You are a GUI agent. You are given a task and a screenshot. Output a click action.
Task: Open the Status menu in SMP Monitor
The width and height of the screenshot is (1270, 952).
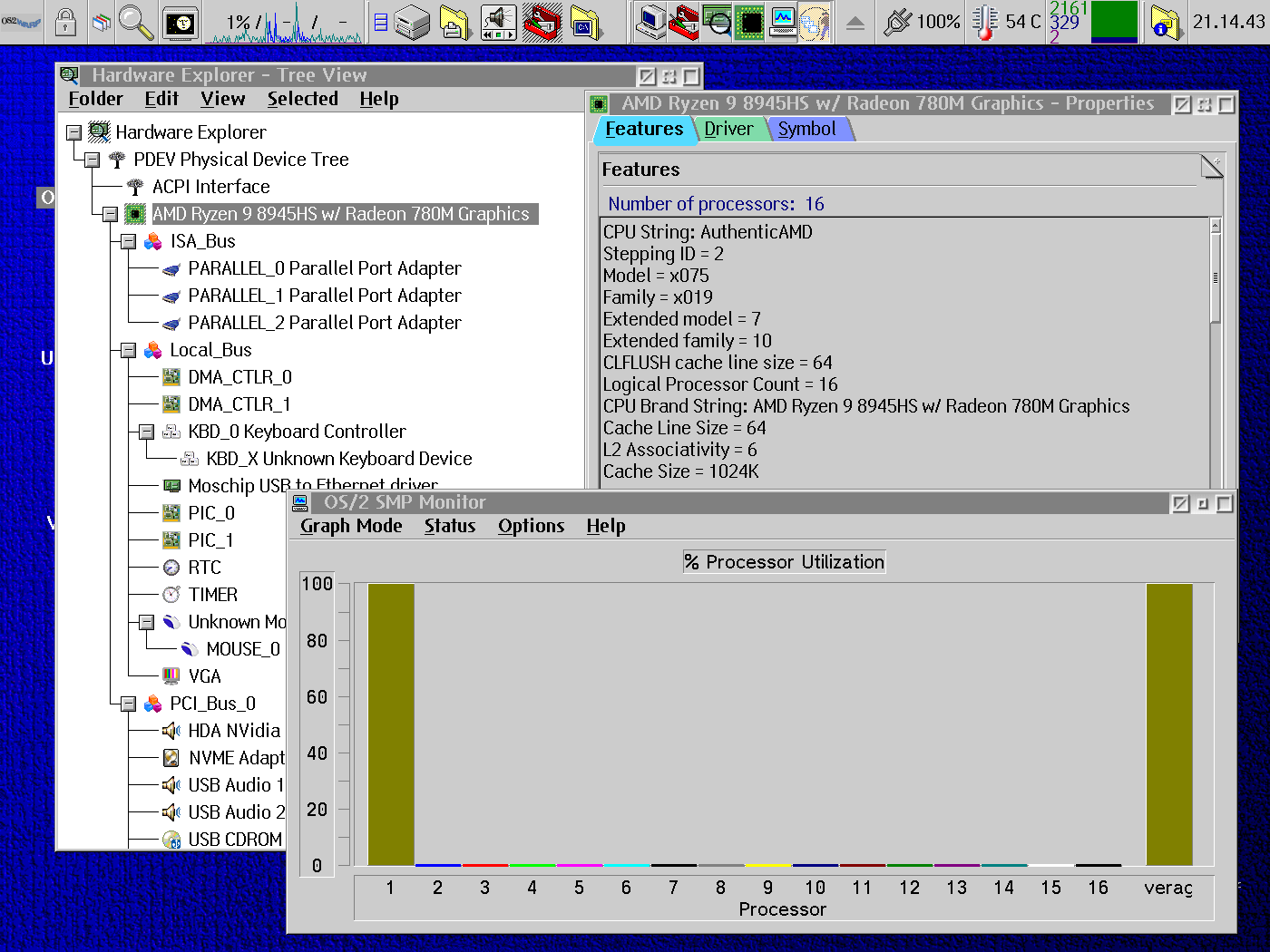click(450, 526)
